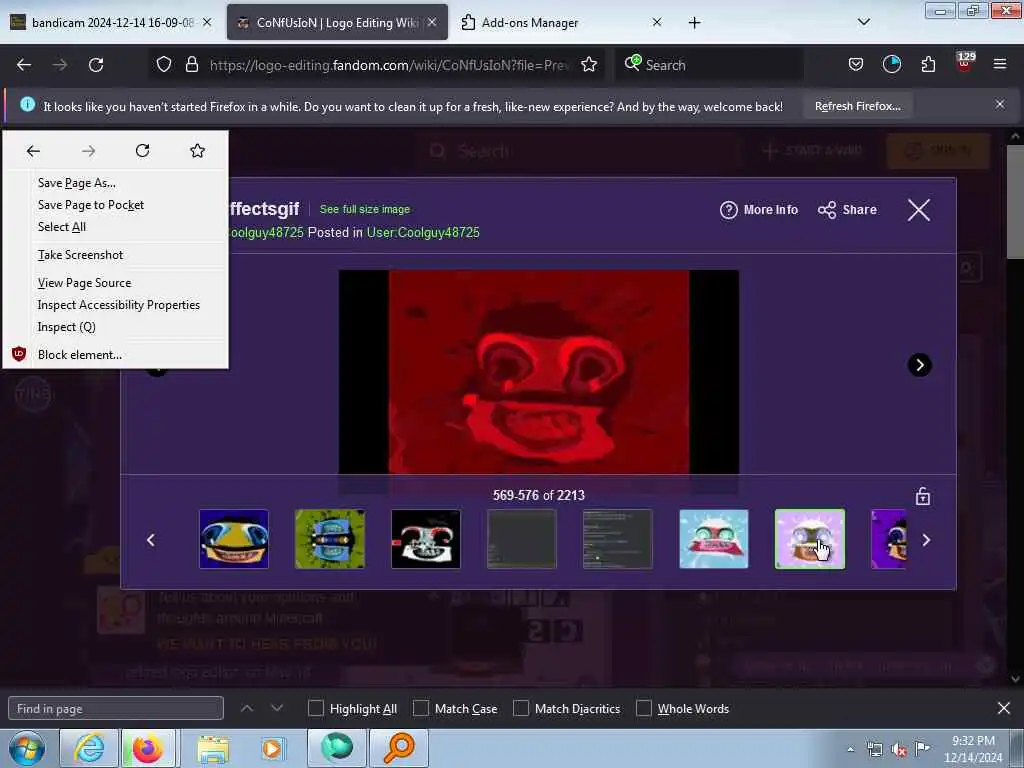Expand the list all tabs arrow
This screenshot has height=768, width=1024.
tap(863, 22)
